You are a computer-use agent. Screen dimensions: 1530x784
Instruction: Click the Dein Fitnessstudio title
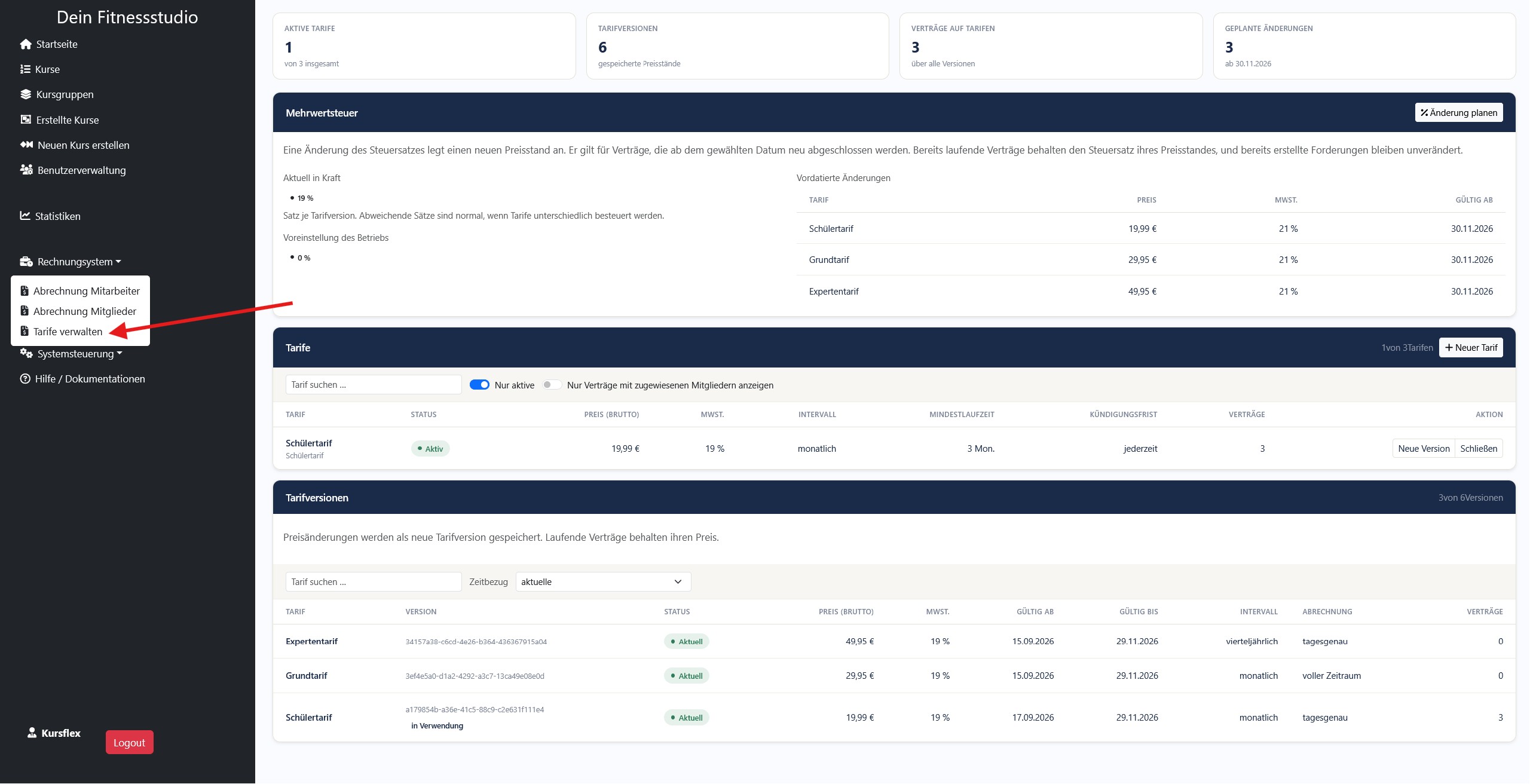click(x=127, y=17)
